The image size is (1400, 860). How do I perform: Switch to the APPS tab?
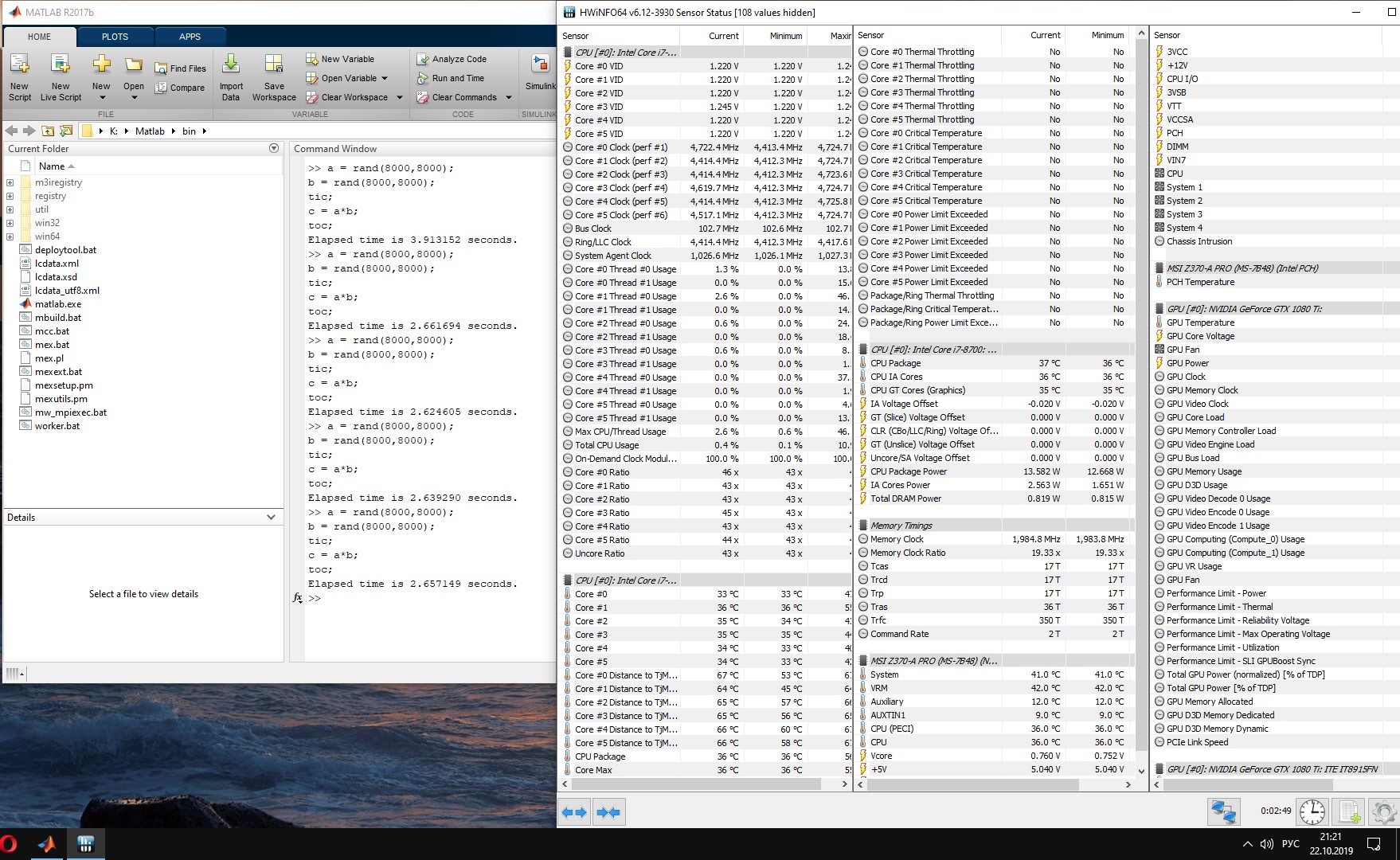pos(190,37)
